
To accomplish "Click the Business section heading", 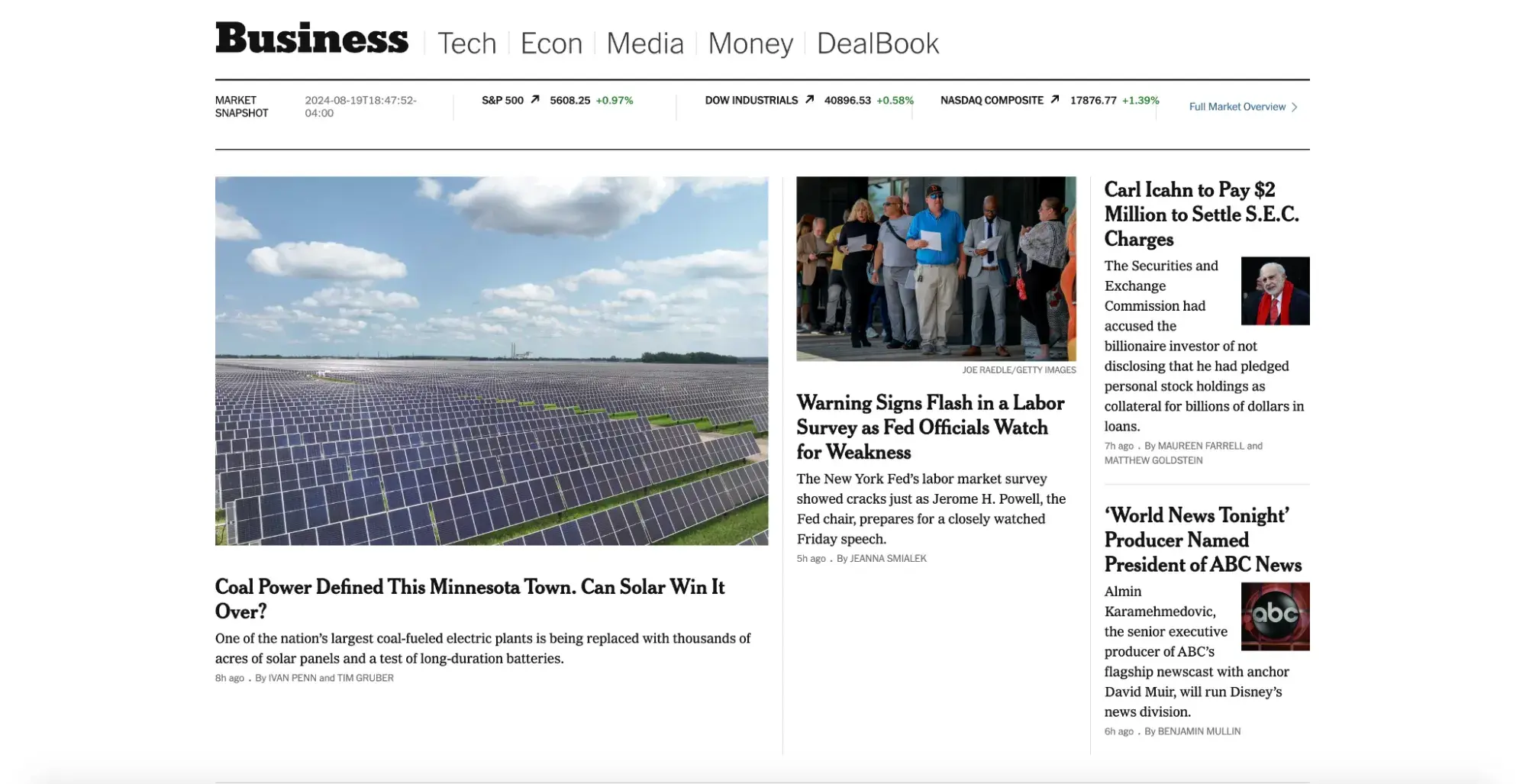I will (311, 38).
